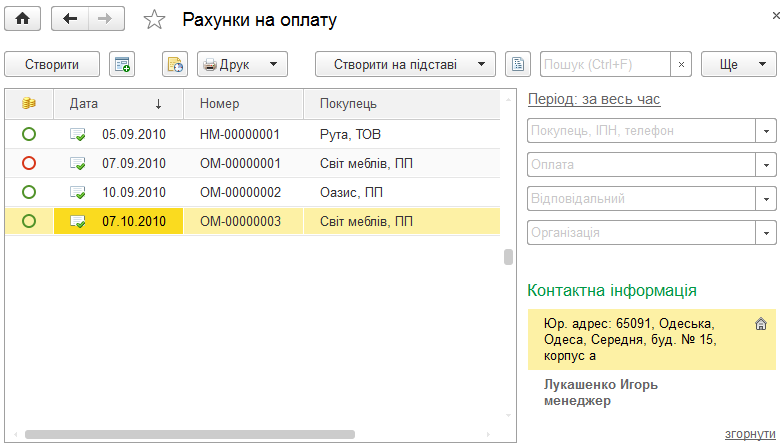Create new invoice by copying icon
This screenshot has width=783, height=448.
[x=122, y=64]
